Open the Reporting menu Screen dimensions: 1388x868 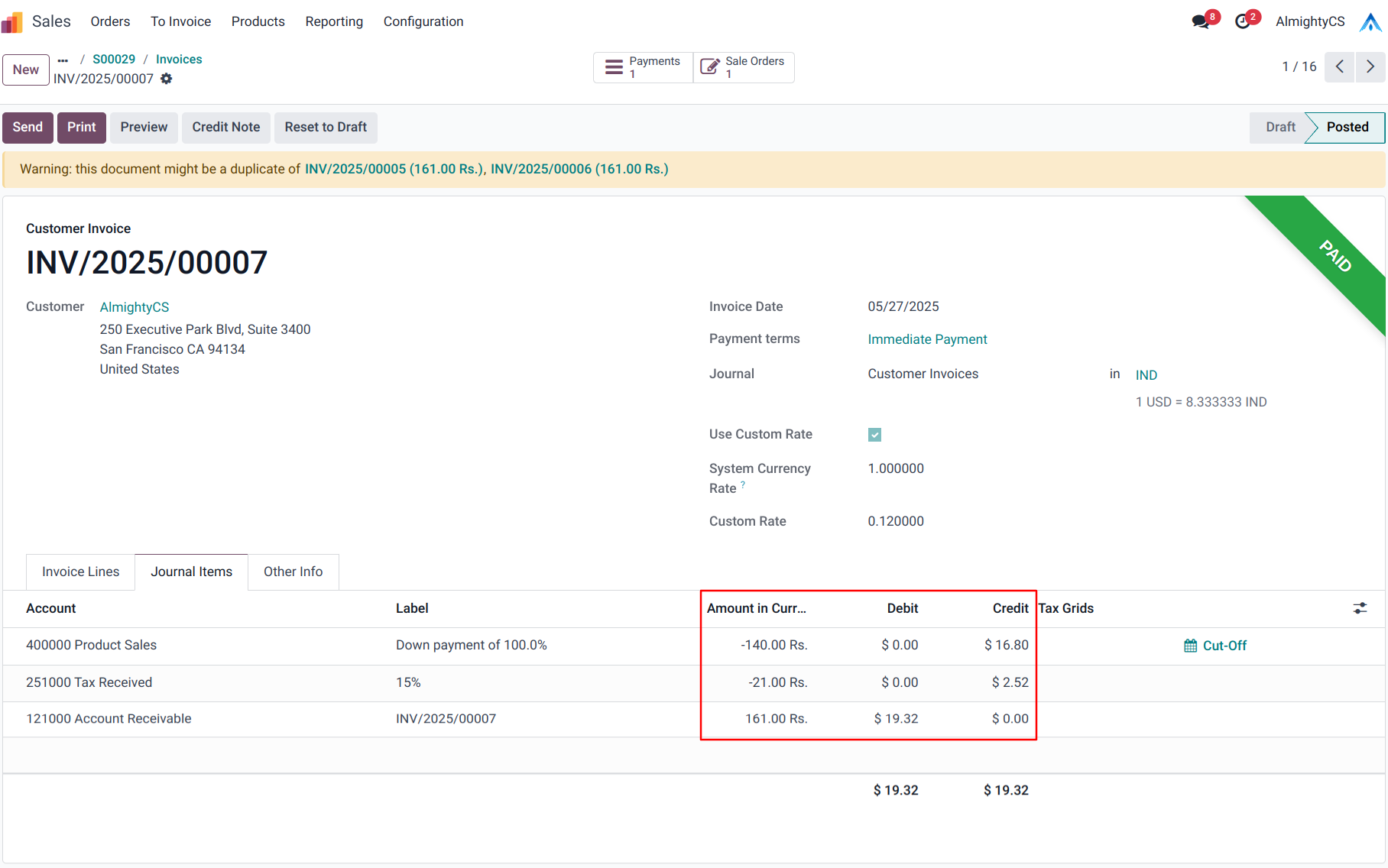click(334, 21)
